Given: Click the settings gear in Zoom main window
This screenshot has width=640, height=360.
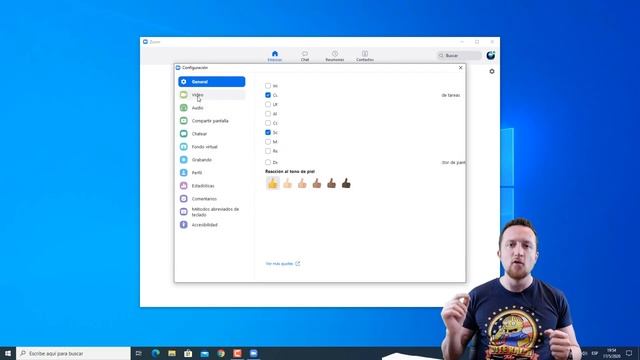Looking at the screenshot, I should pyautogui.click(x=492, y=71).
